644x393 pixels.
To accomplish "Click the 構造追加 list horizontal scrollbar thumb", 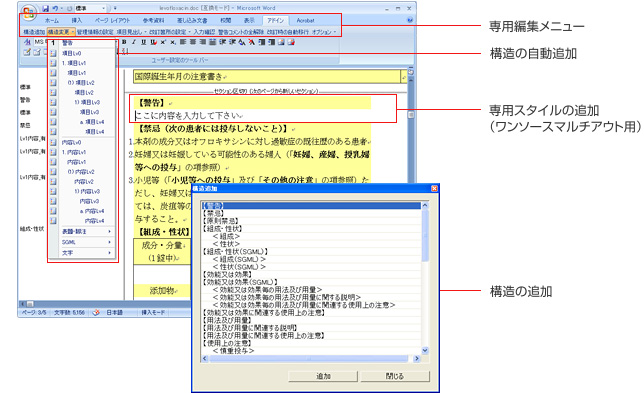I will click(309, 359).
